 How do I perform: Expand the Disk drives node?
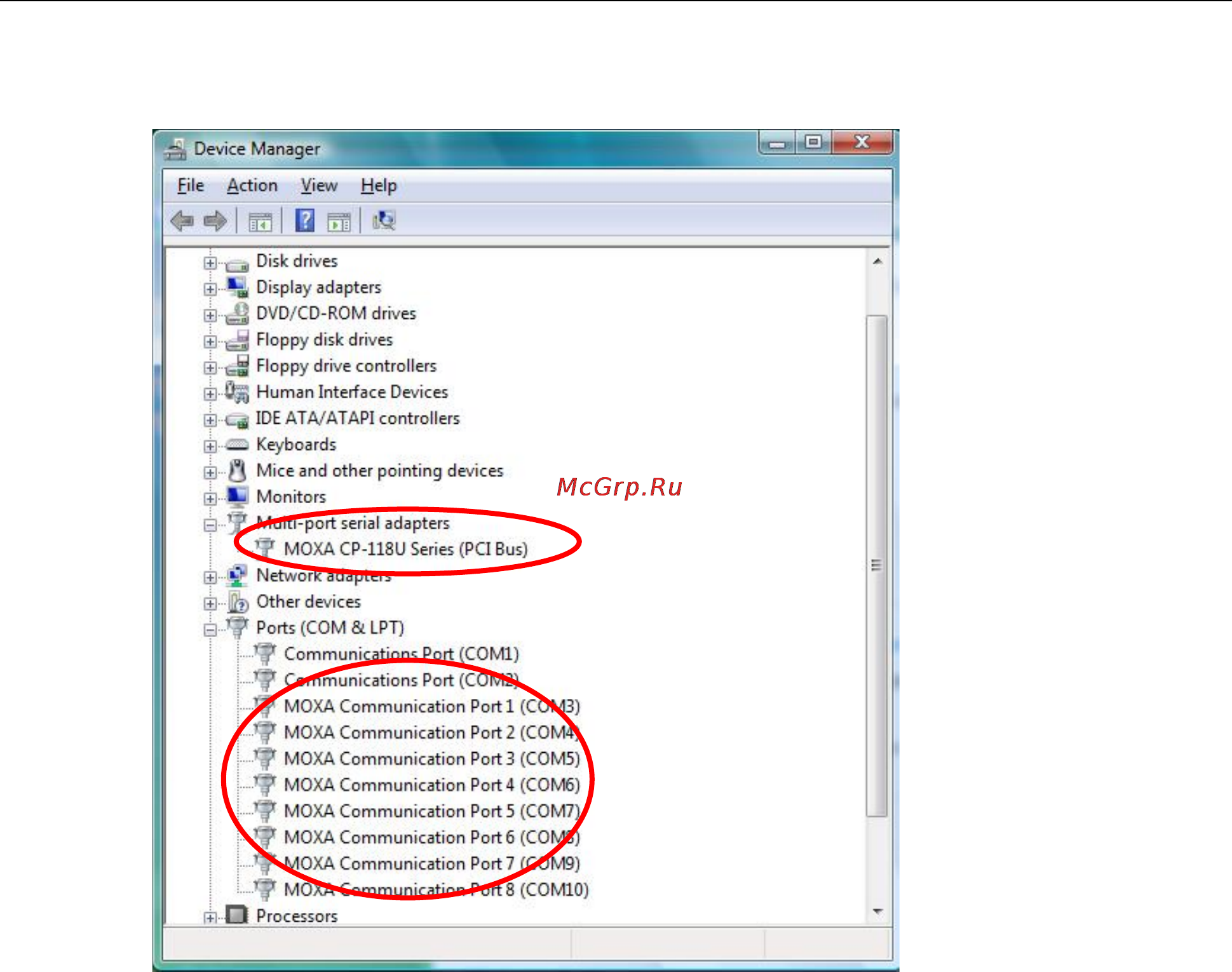coord(210,263)
